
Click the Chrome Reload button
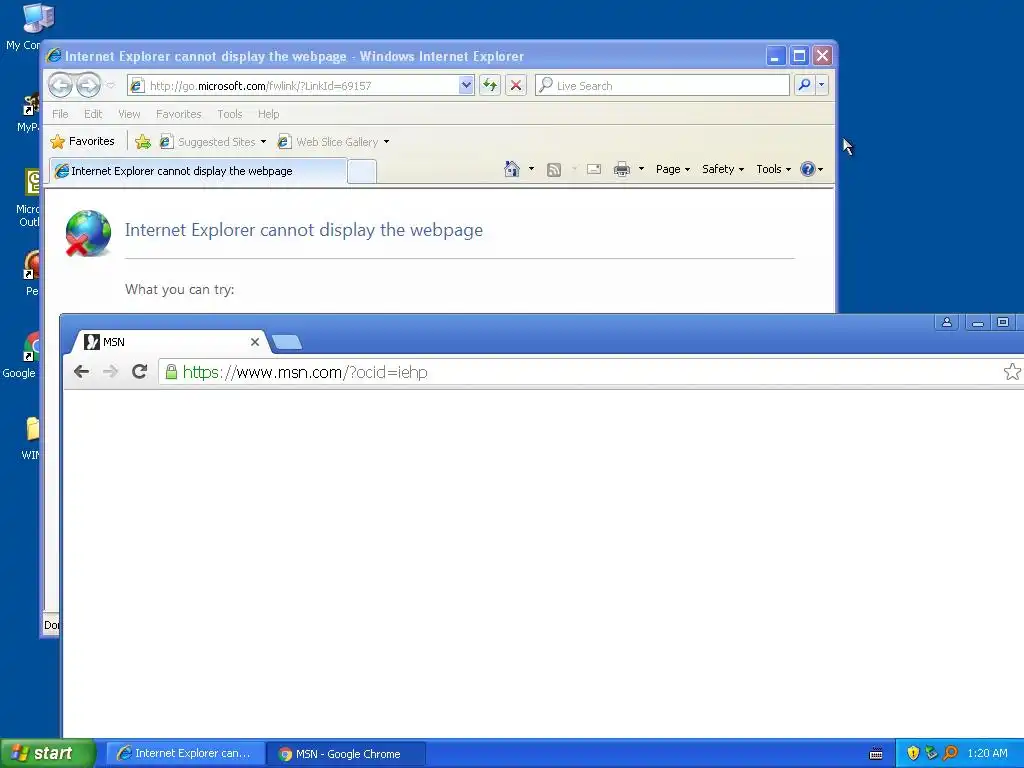tap(139, 372)
